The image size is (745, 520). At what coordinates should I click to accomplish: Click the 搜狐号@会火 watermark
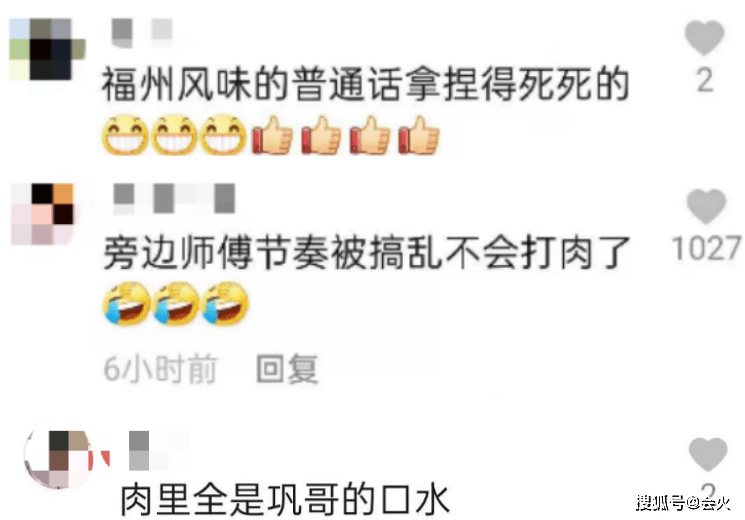683,502
